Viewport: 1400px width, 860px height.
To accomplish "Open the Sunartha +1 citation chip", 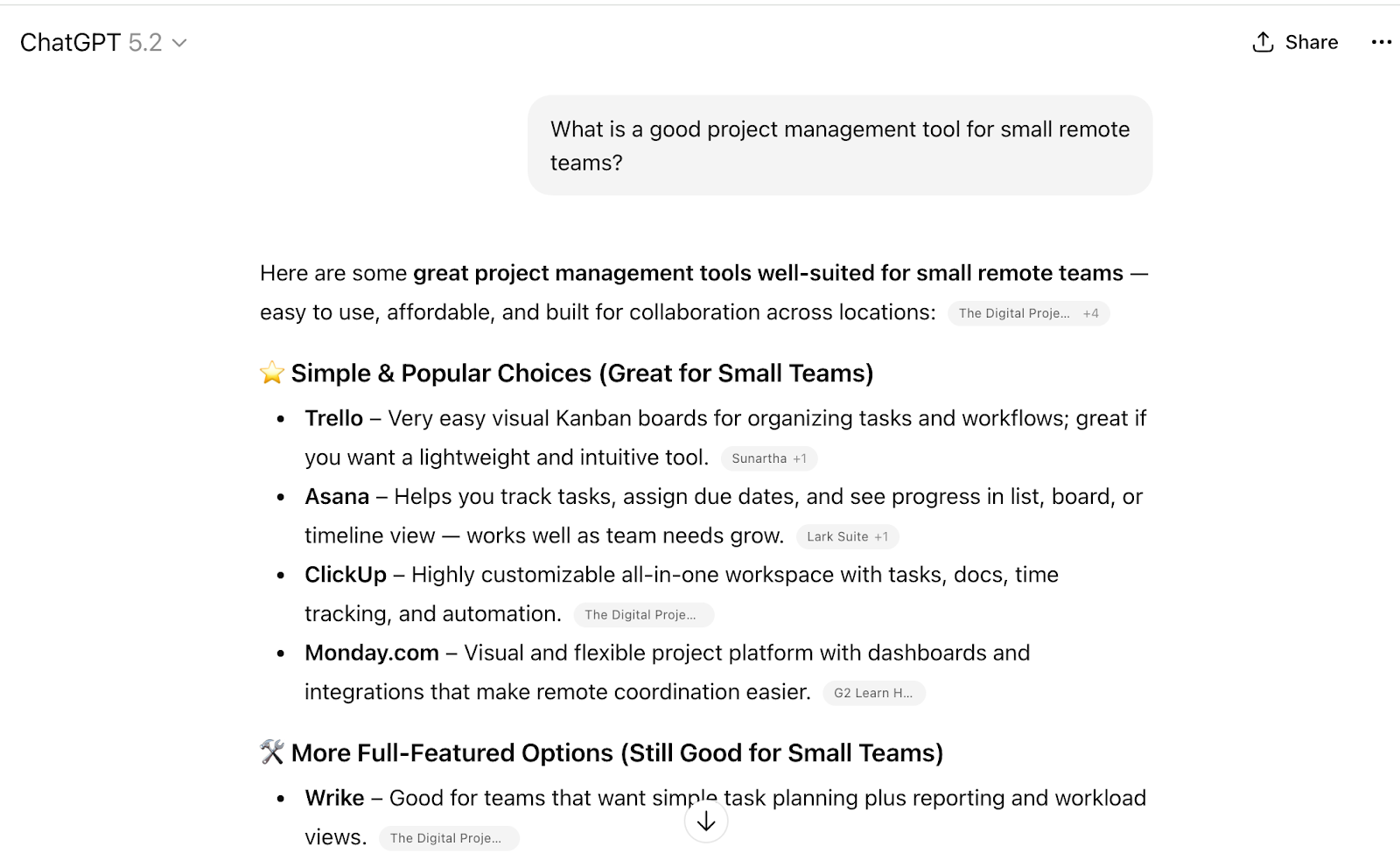I will tap(768, 458).
